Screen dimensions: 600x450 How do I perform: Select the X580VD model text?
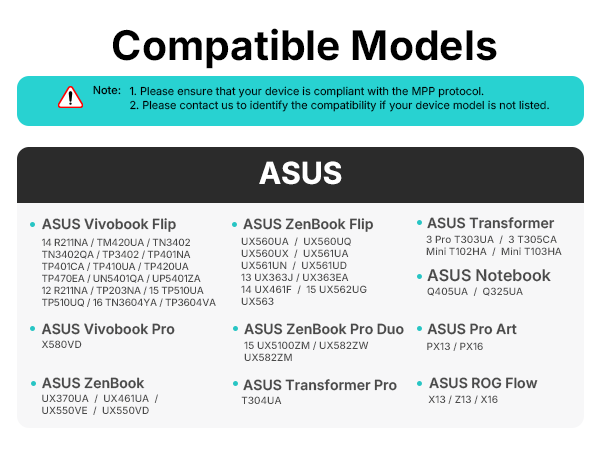click(x=62, y=345)
